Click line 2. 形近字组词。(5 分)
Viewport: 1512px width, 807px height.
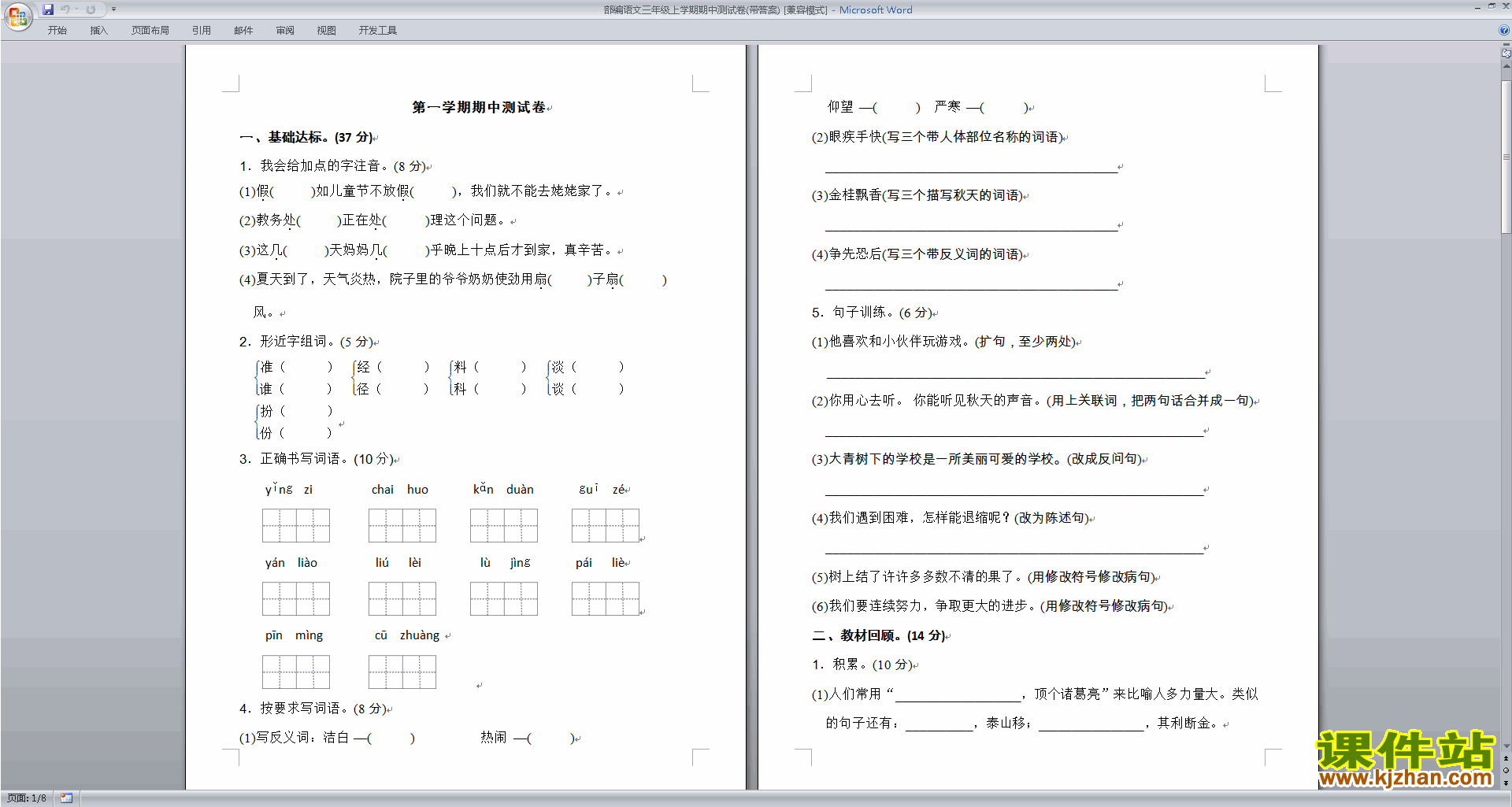306,342
